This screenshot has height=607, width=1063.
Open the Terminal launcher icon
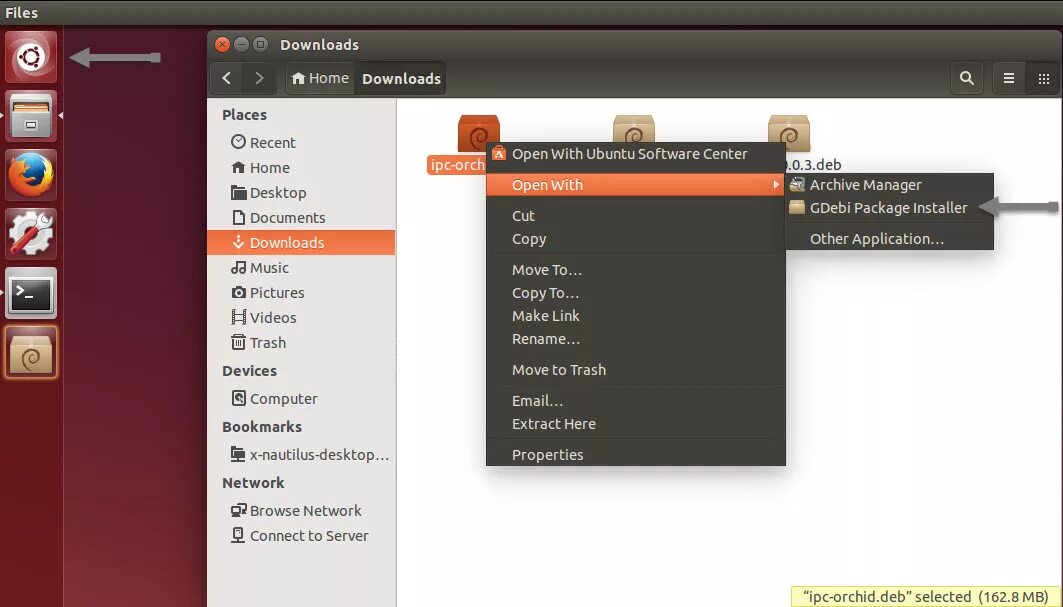tap(31, 293)
